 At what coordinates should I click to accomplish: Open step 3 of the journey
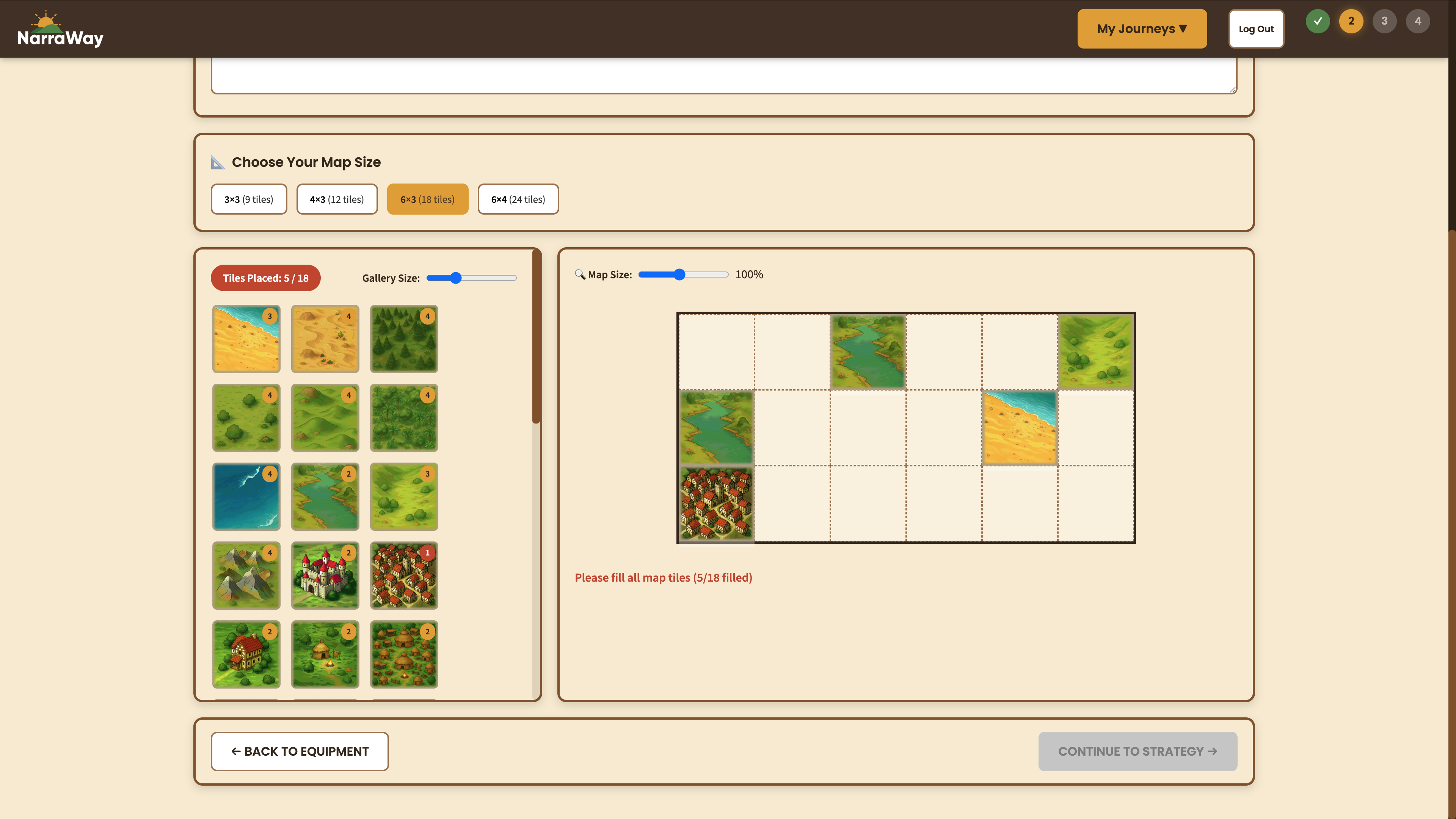[x=1385, y=21]
